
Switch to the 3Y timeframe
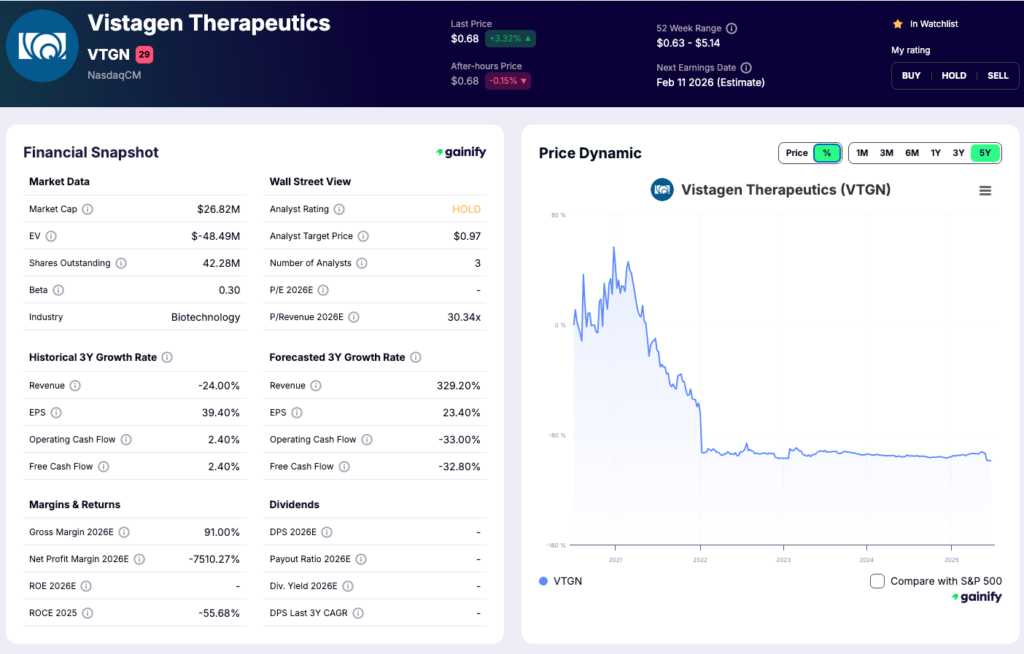[x=959, y=152]
